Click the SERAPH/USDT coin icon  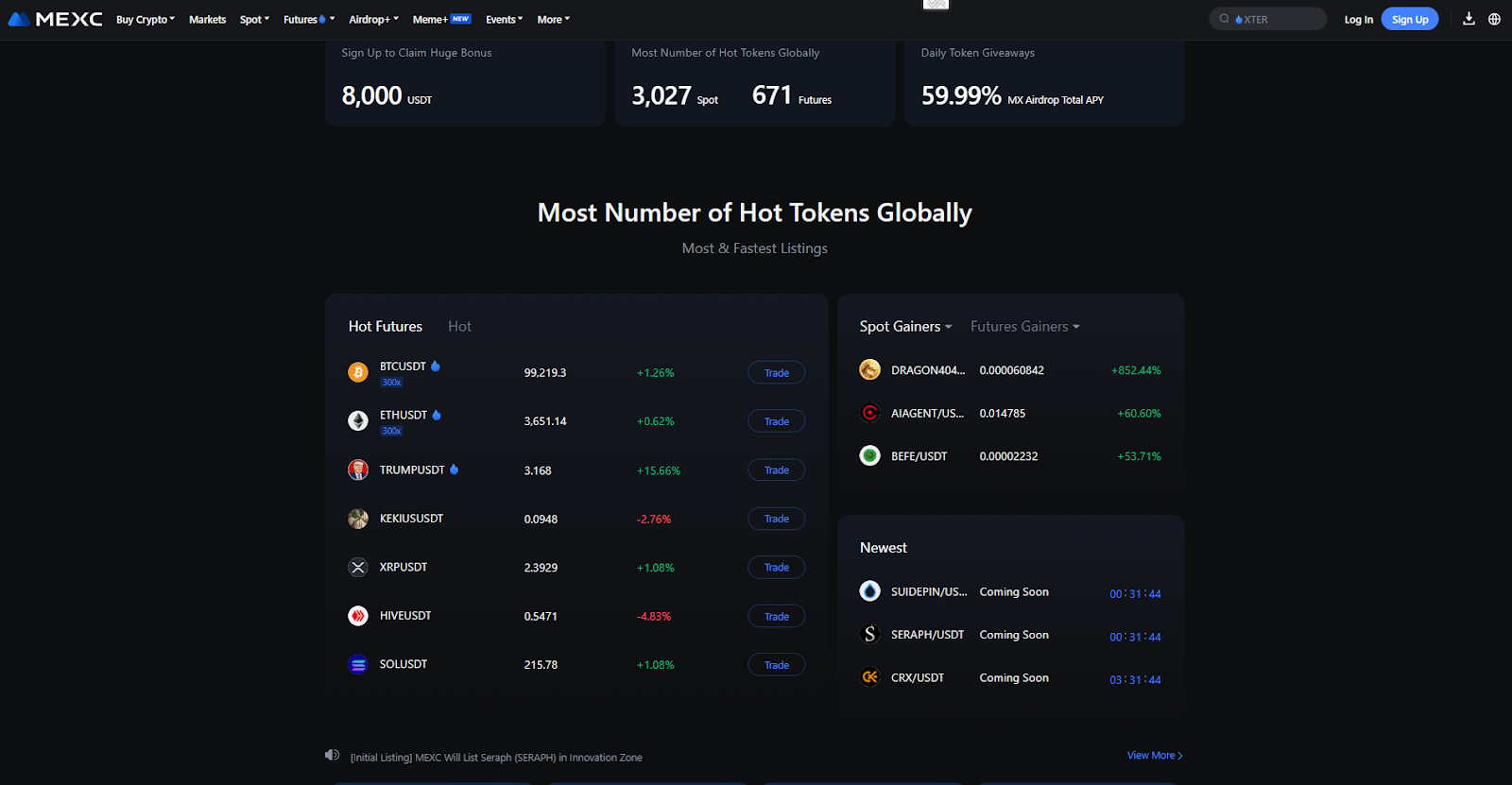870,634
